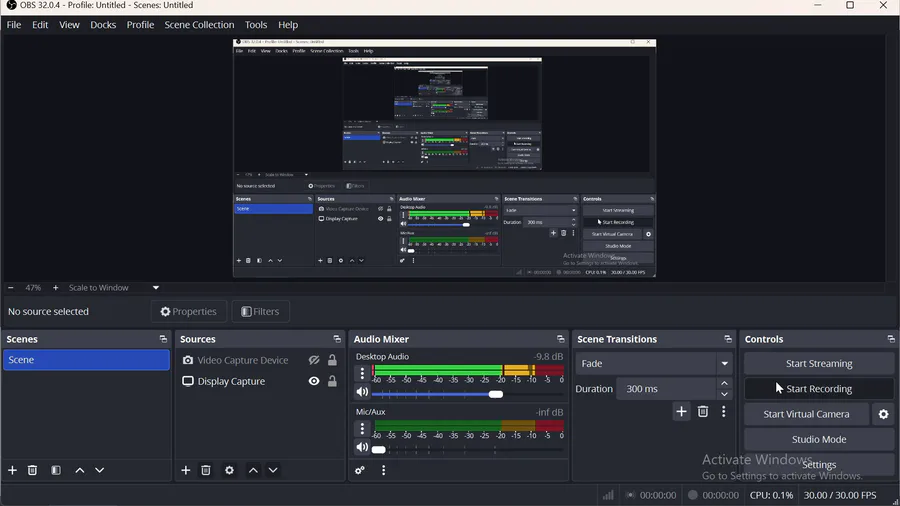The image size is (900, 506).
Task: Open Desktop Audio three-dot options
Action: [362, 373]
